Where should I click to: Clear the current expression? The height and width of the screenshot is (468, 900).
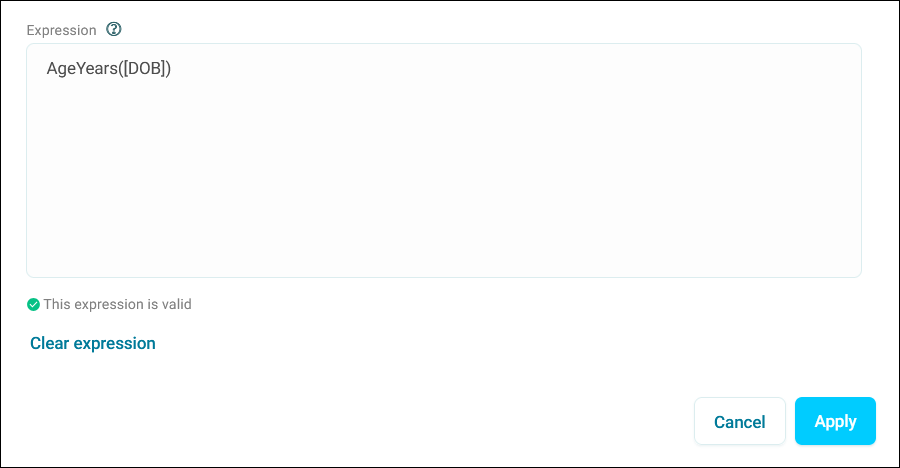[x=93, y=343]
